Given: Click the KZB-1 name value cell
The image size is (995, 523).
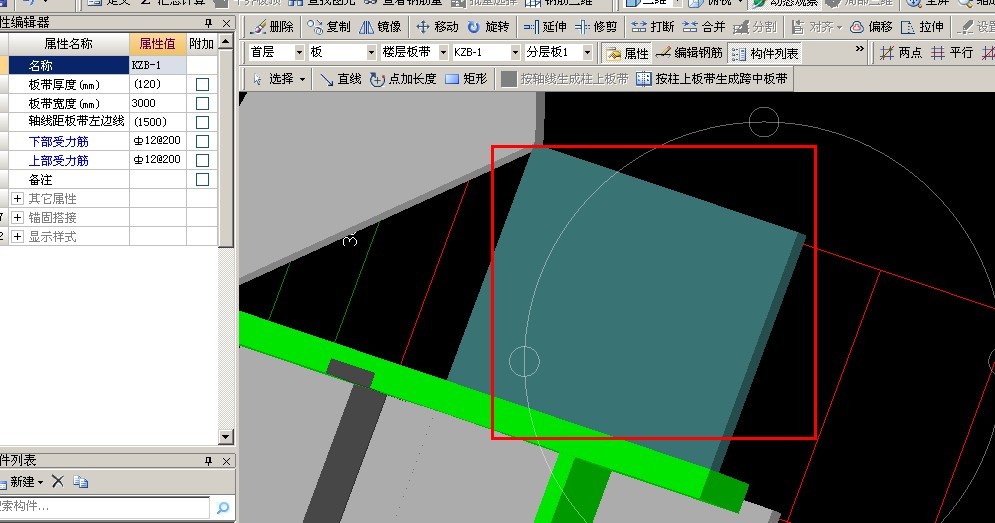Looking at the screenshot, I should [x=158, y=65].
